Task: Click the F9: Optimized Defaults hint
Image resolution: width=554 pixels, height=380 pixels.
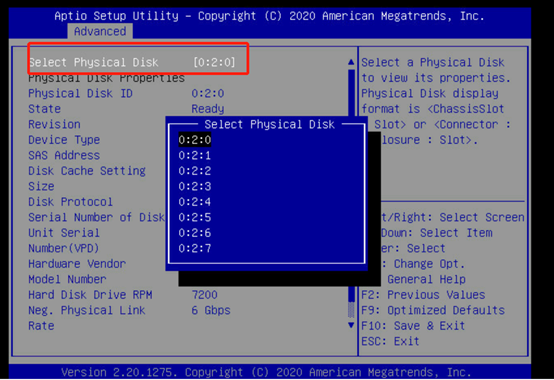Action: 433,310
